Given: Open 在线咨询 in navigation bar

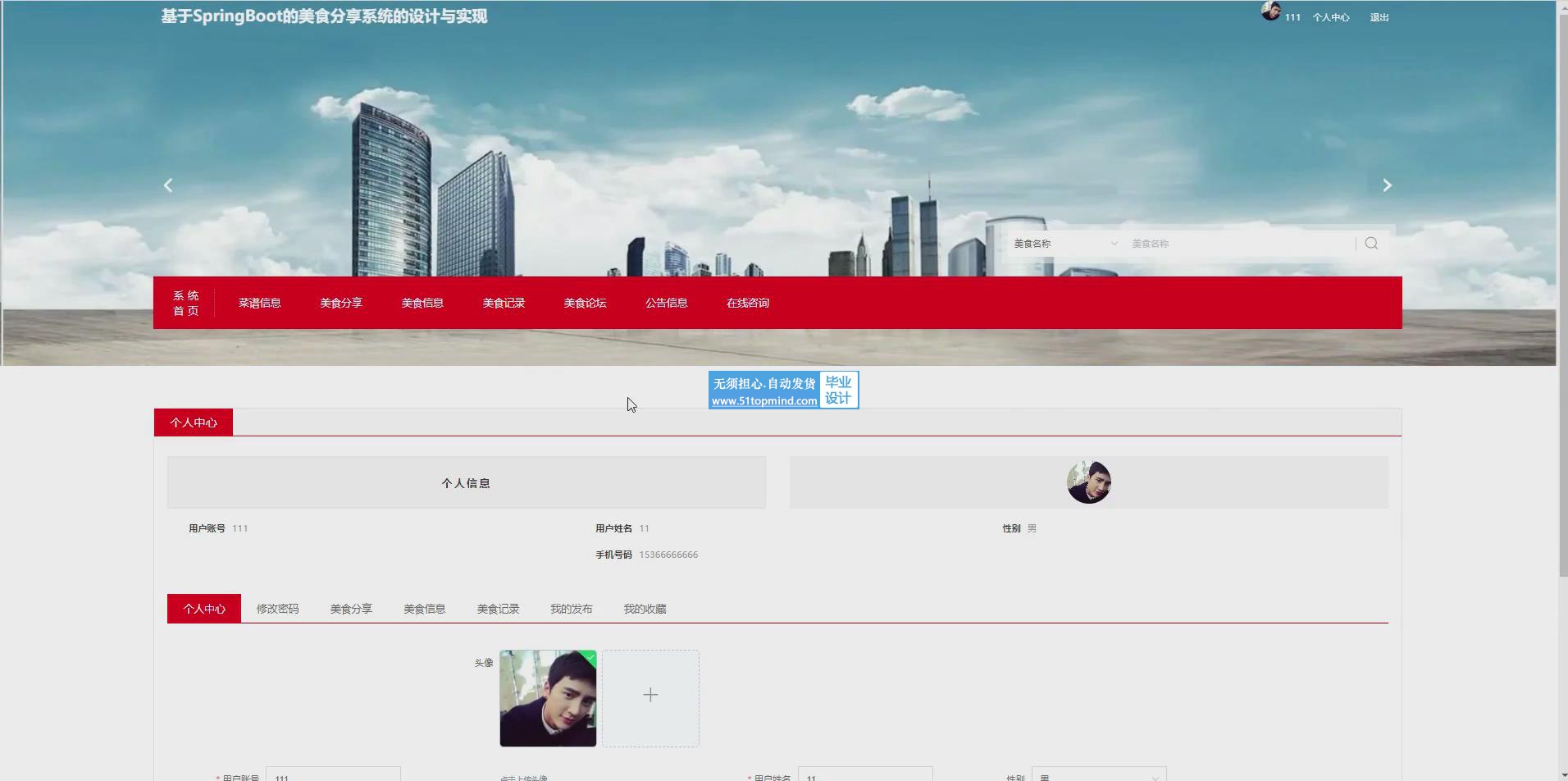Looking at the screenshot, I should coord(747,303).
